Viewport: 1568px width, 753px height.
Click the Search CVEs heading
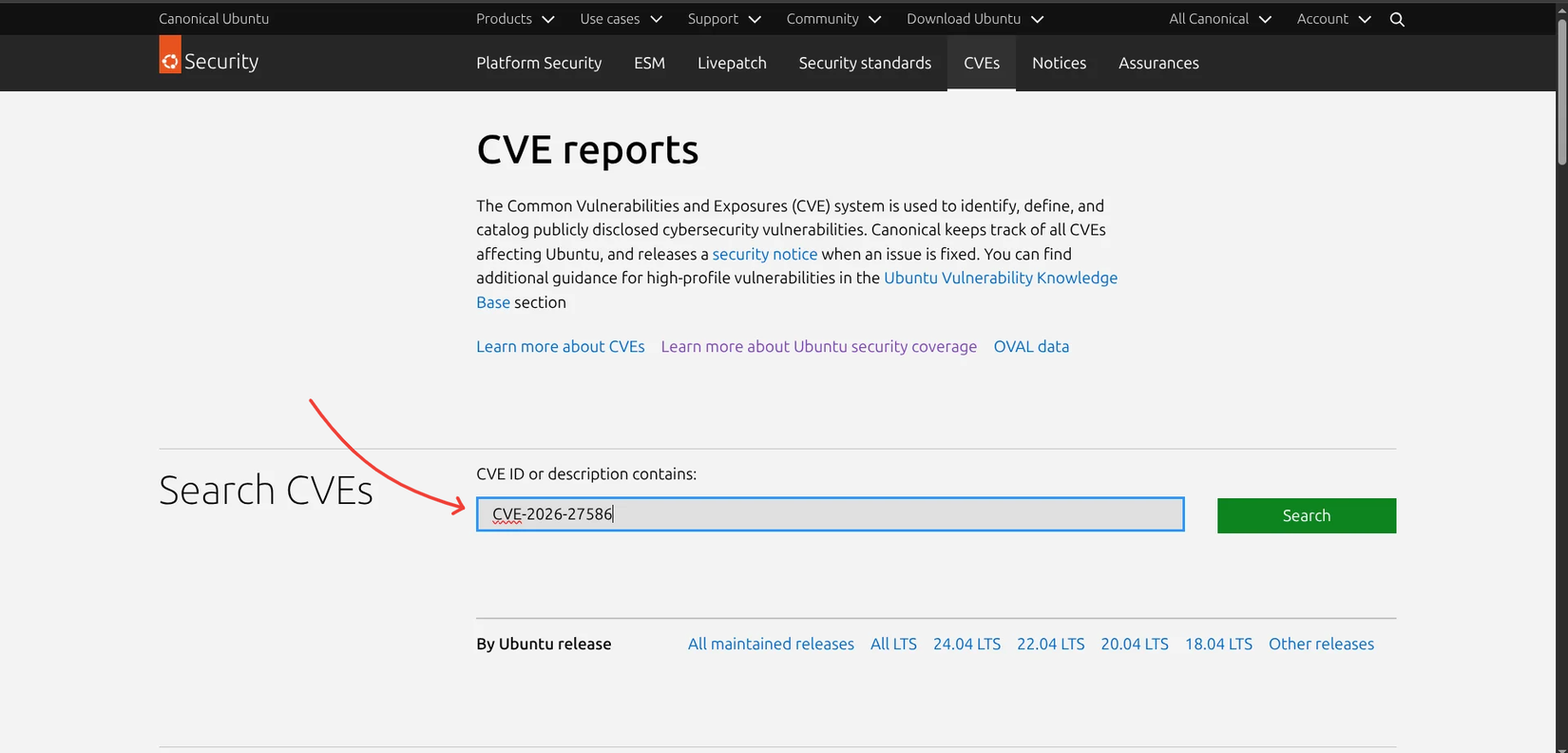[266, 490]
